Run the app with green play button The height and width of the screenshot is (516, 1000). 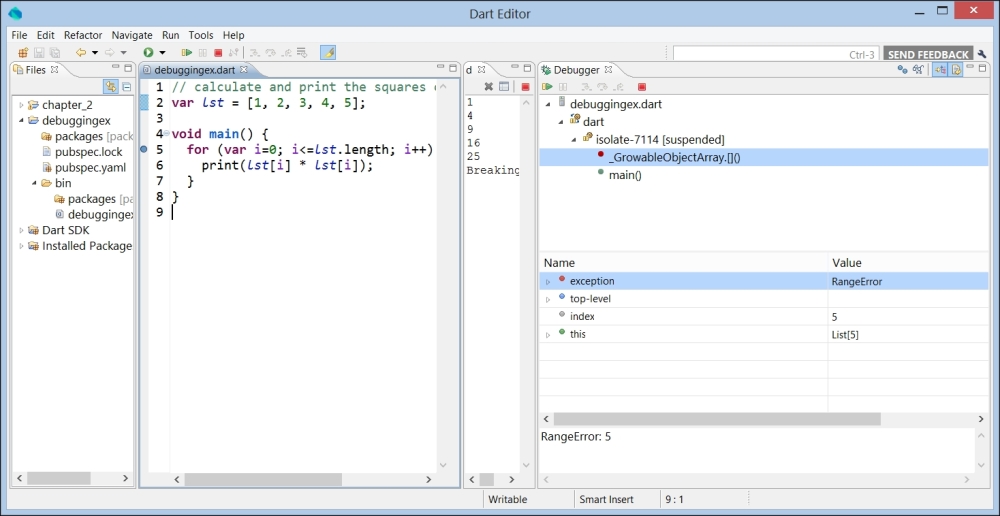[x=149, y=53]
